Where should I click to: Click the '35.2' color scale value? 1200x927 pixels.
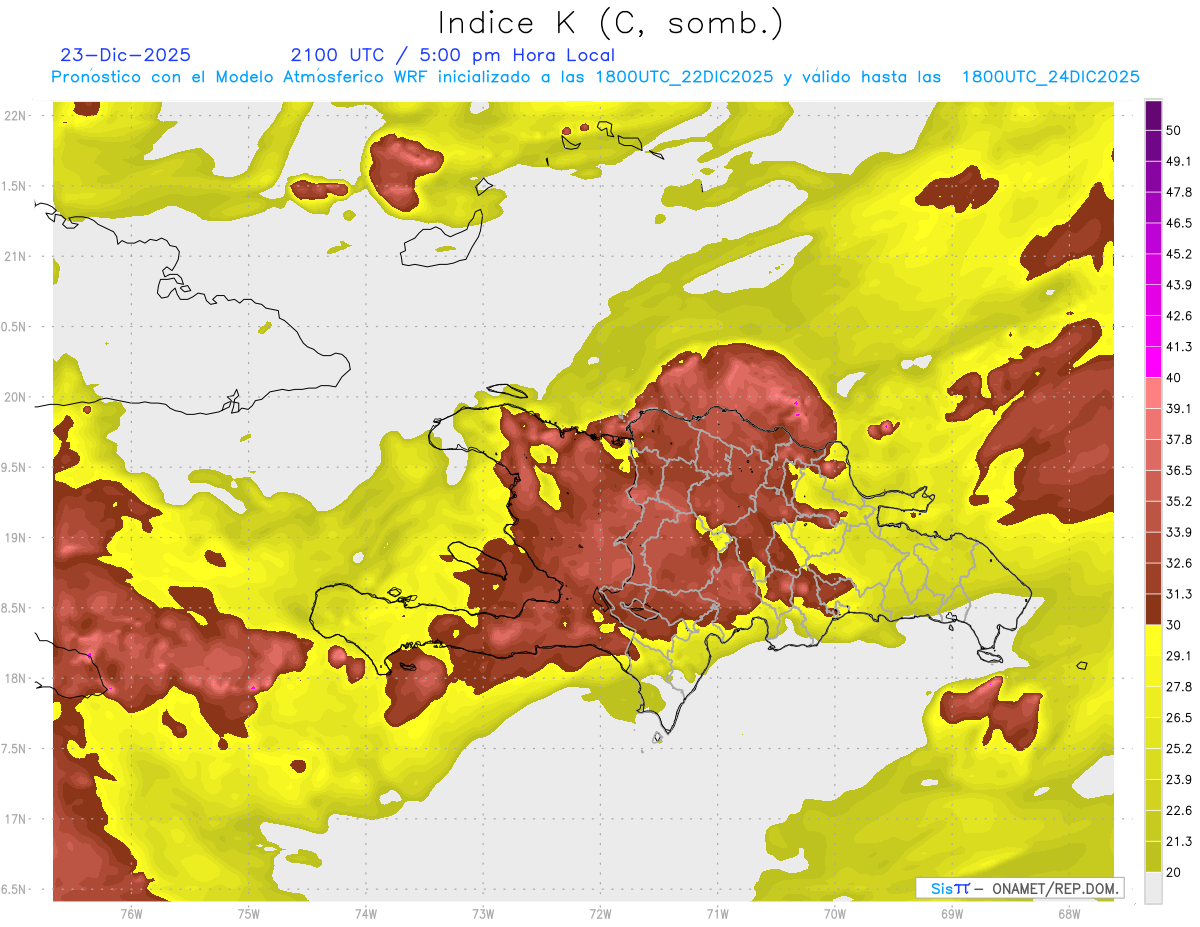click(x=1179, y=501)
